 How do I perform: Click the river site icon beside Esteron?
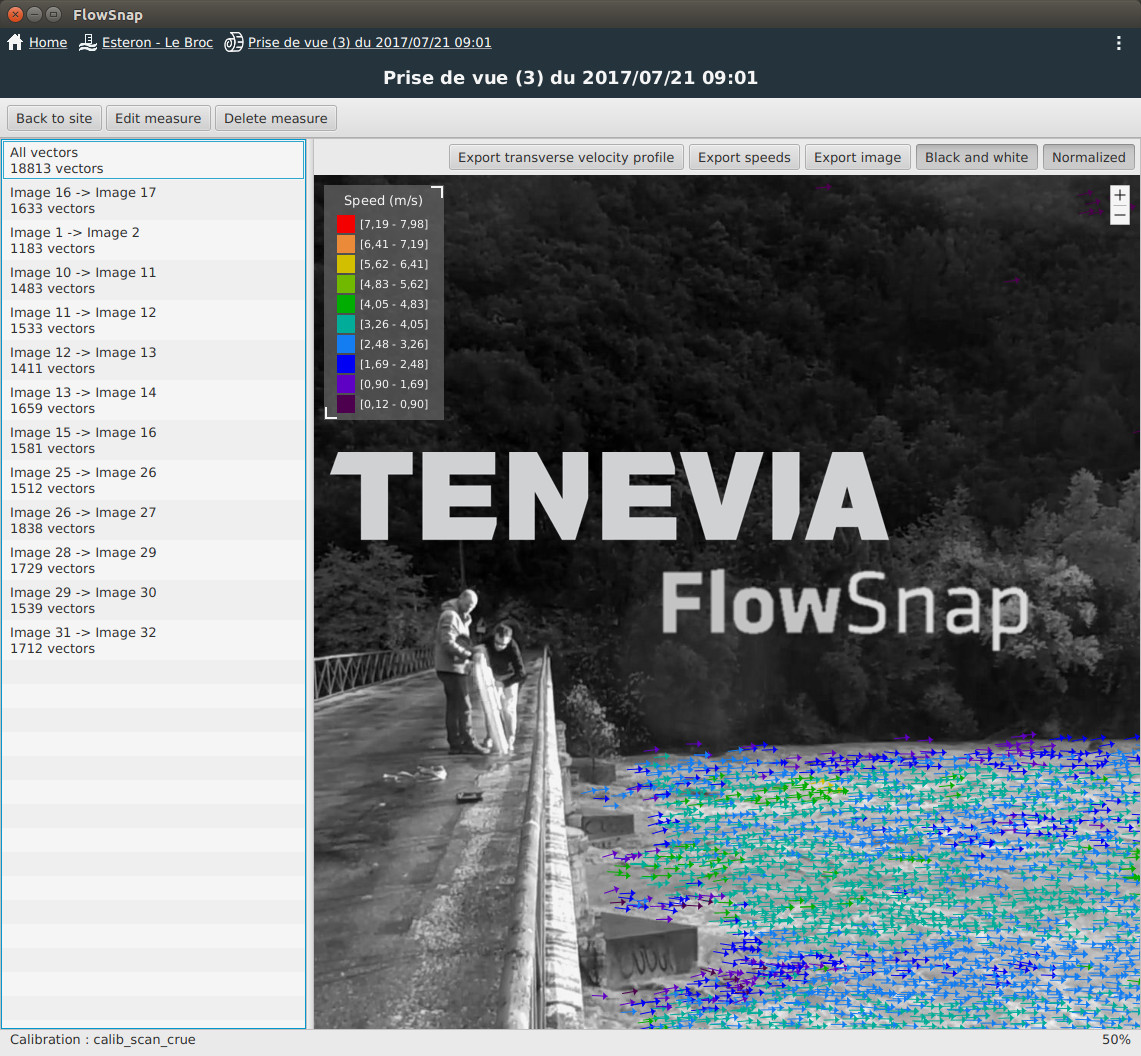click(x=87, y=42)
